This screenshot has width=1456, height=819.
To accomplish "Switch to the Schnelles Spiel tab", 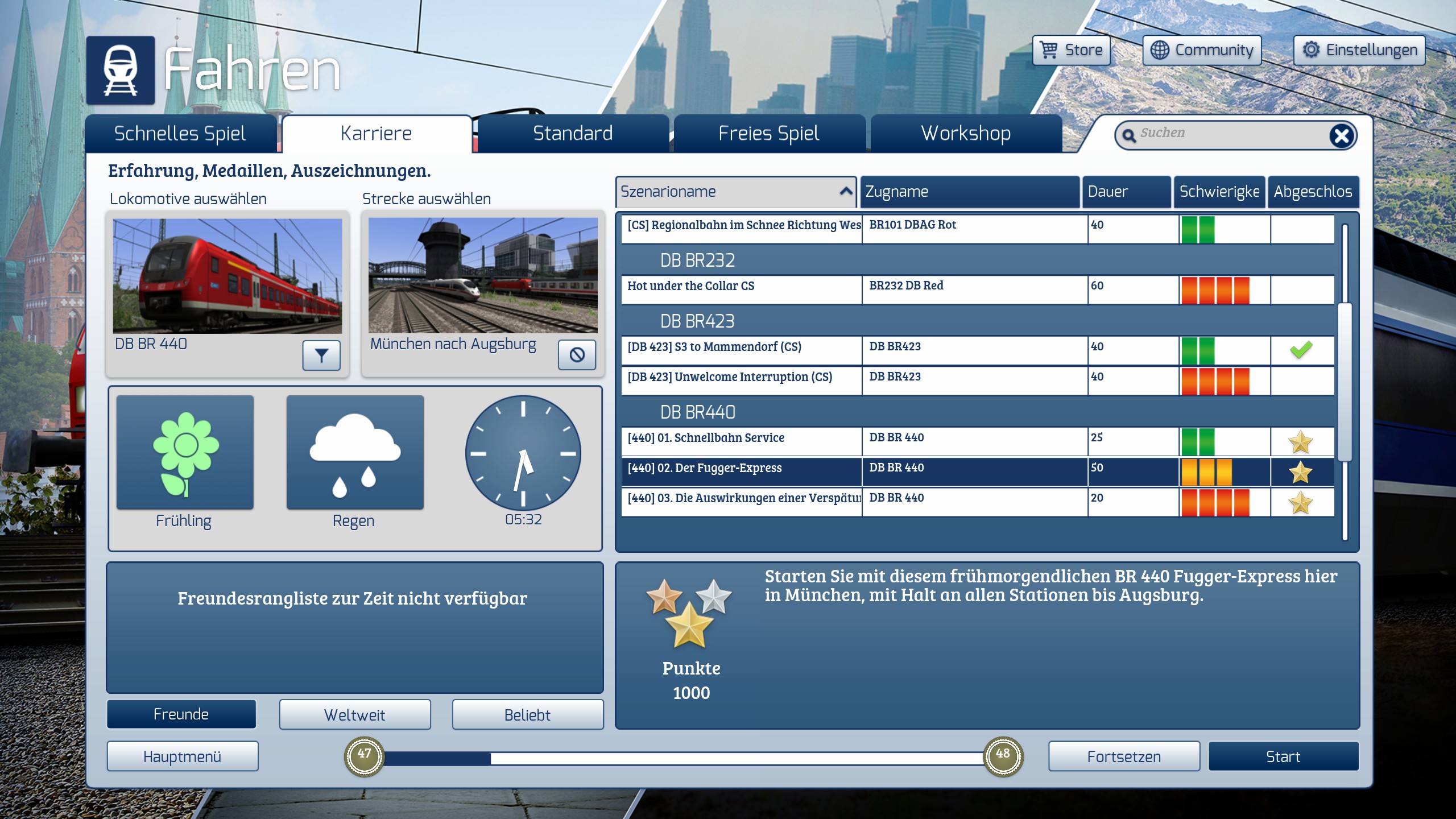I will click(180, 133).
